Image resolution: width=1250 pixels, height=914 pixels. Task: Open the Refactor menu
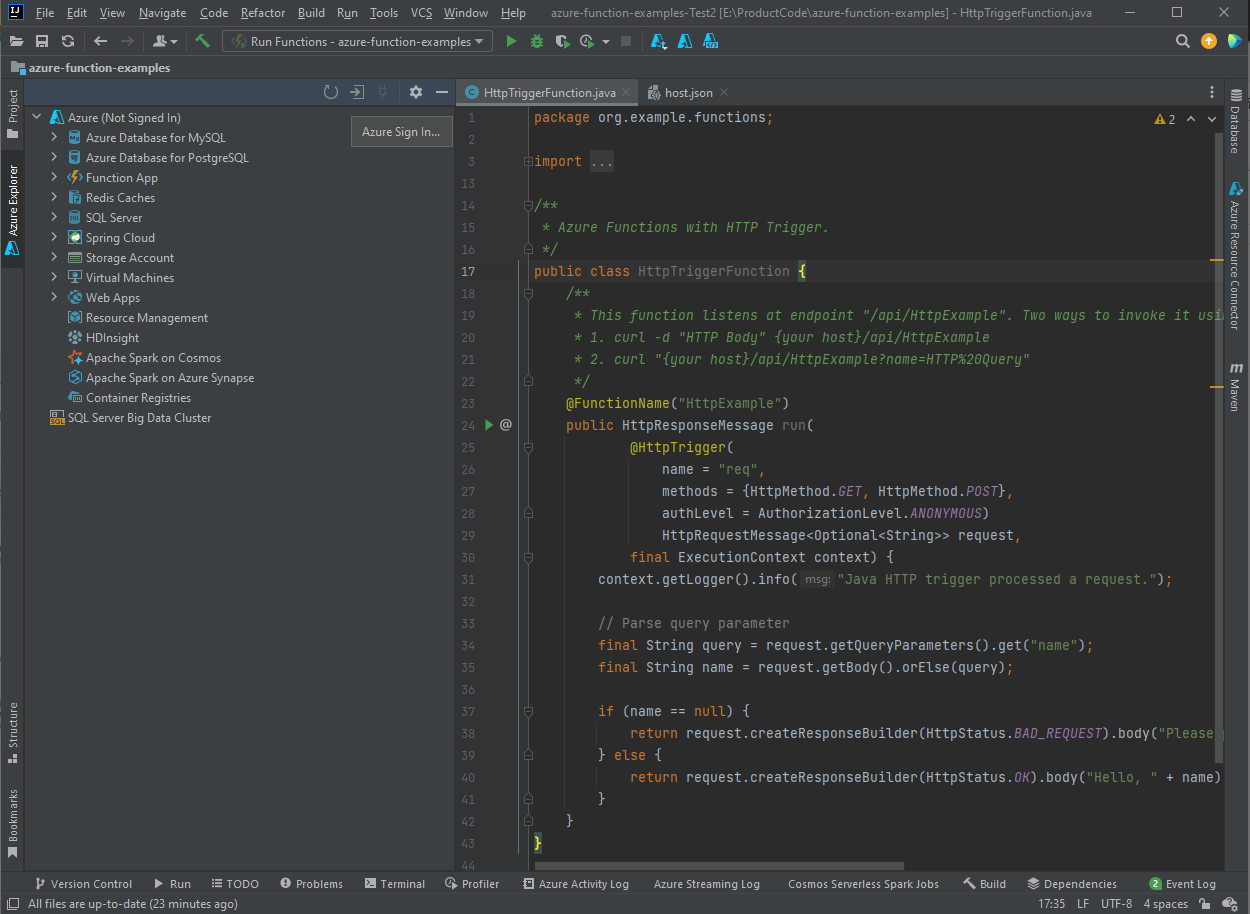[262, 13]
